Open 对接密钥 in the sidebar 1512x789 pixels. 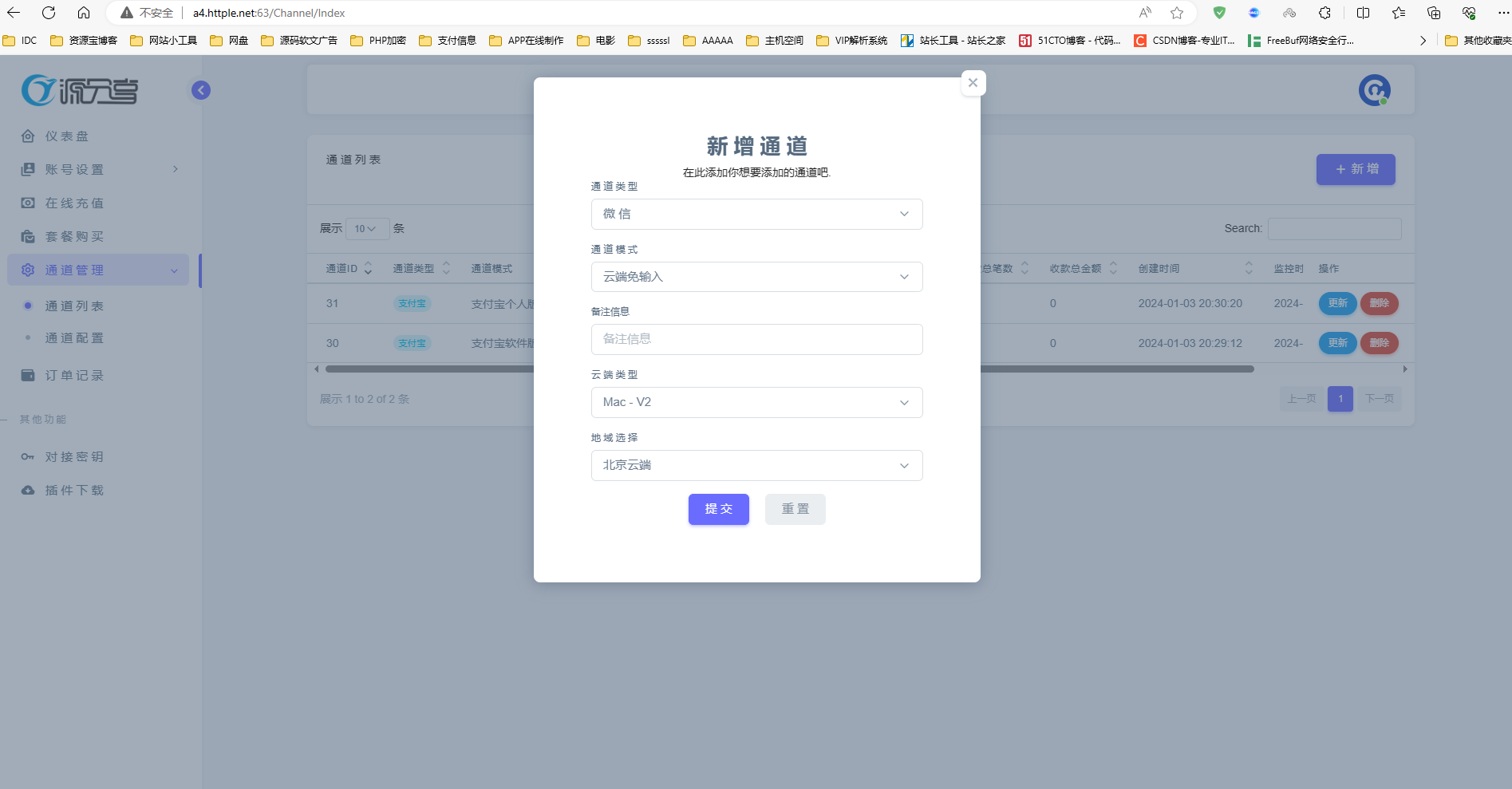tap(74, 457)
